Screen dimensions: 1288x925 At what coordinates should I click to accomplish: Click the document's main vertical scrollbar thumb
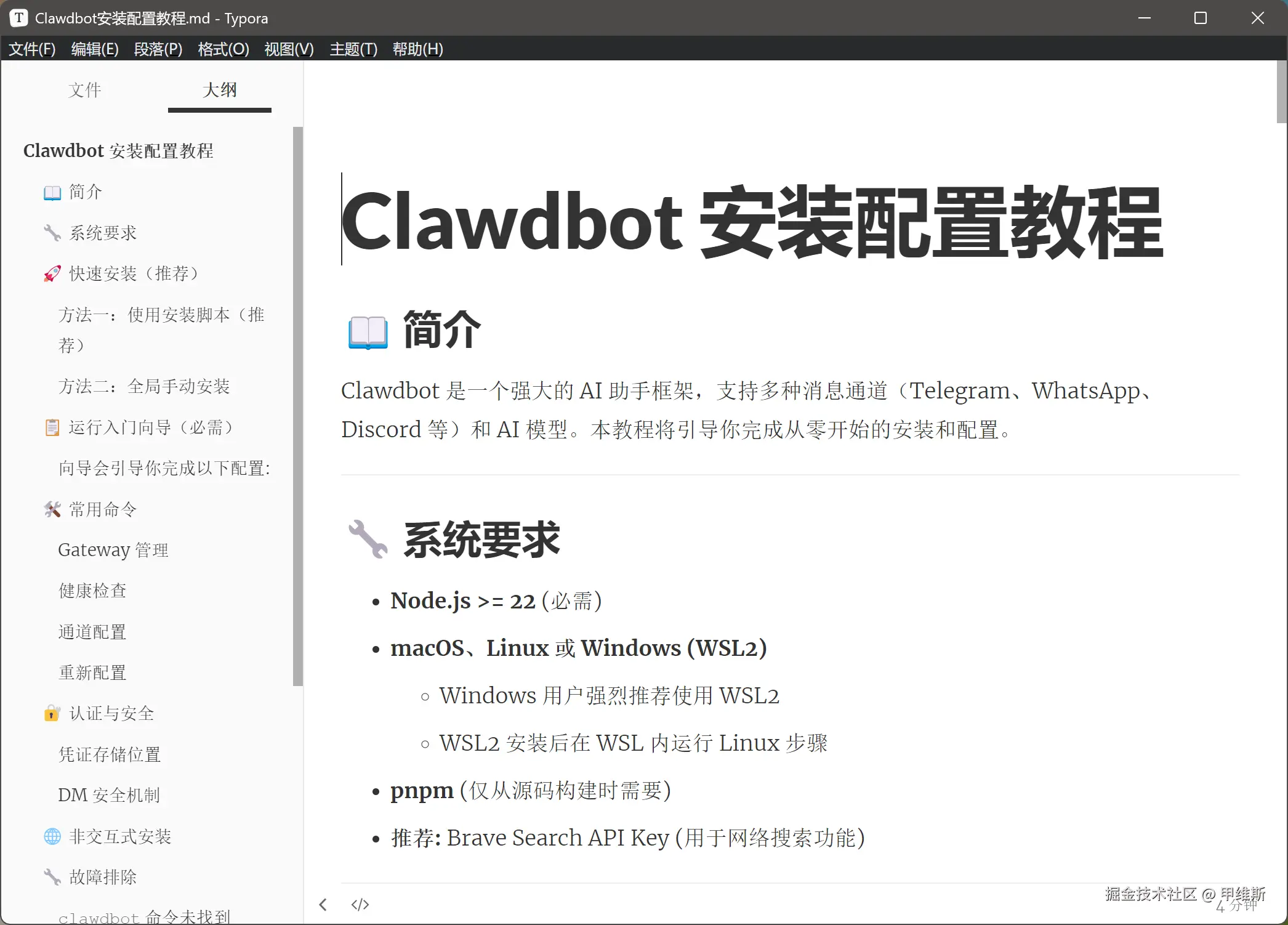point(1281,92)
